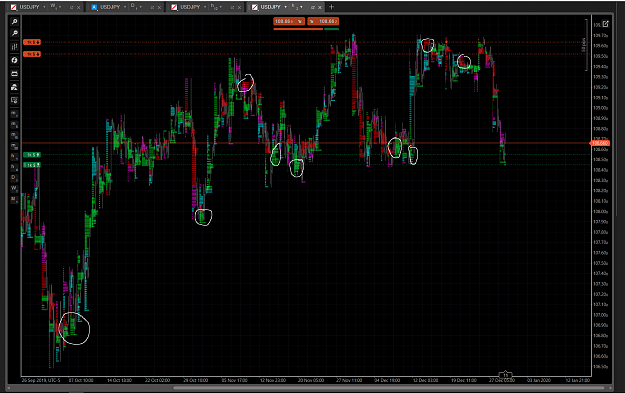Click the orange-green sentiment bar under prices

[306, 29]
